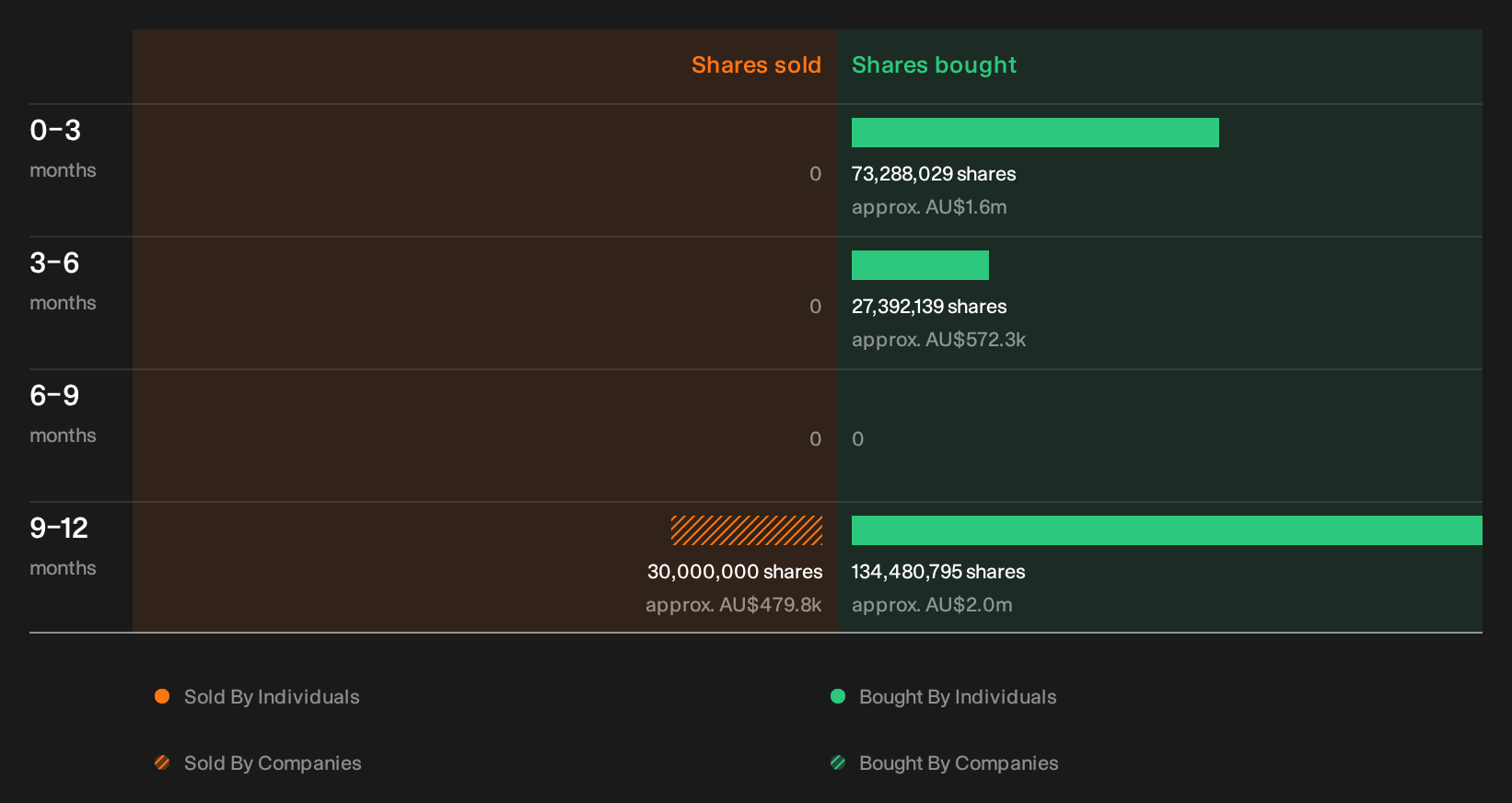Image resolution: width=1512 pixels, height=803 pixels.
Task: Click the 3-6 months green bought bar
Action: pyautogui.click(x=920, y=265)
